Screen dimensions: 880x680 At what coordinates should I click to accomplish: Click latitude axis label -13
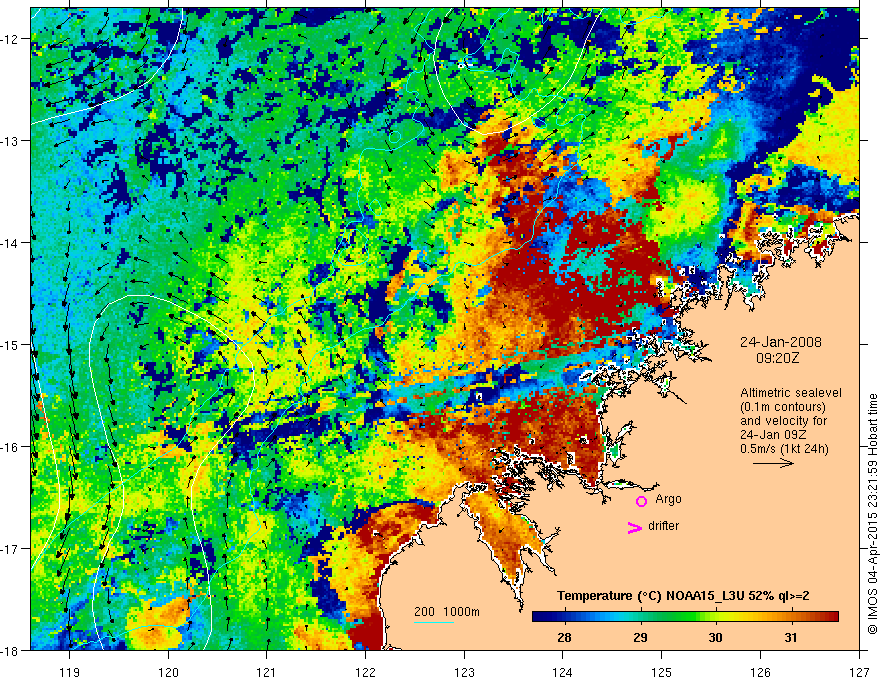10,141
